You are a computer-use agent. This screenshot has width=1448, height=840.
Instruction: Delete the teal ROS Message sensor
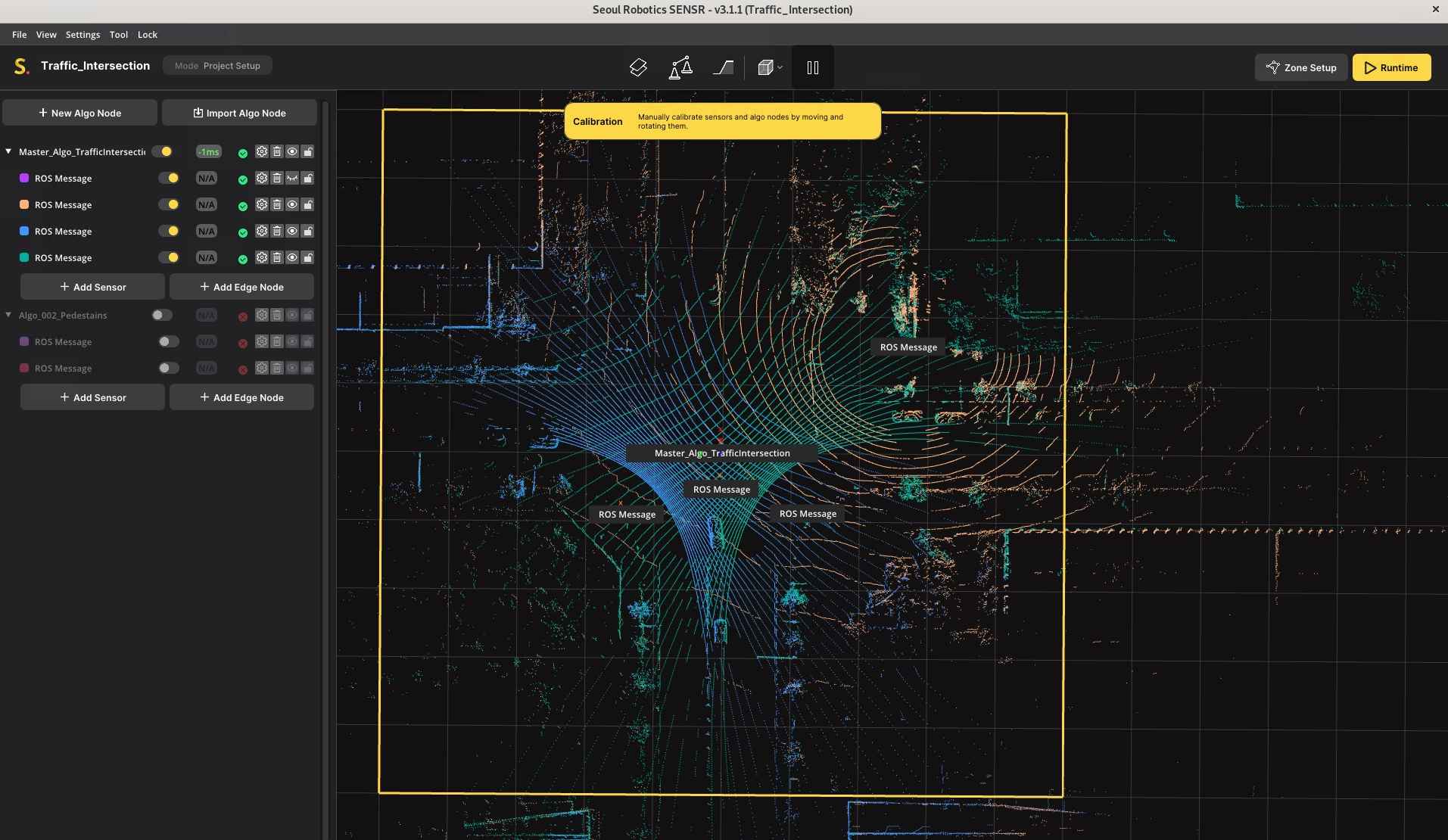(277, 257)
